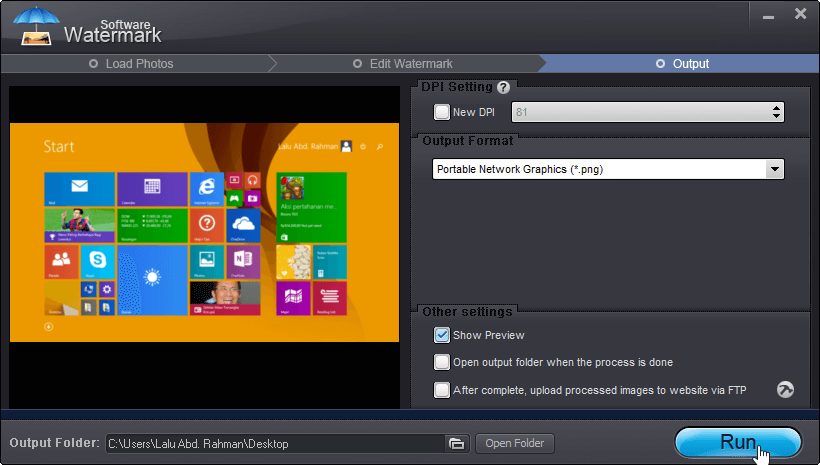Click the DPI value stepper arrows
Viewport: 820px width, 465px height.
tap(776, 112)
